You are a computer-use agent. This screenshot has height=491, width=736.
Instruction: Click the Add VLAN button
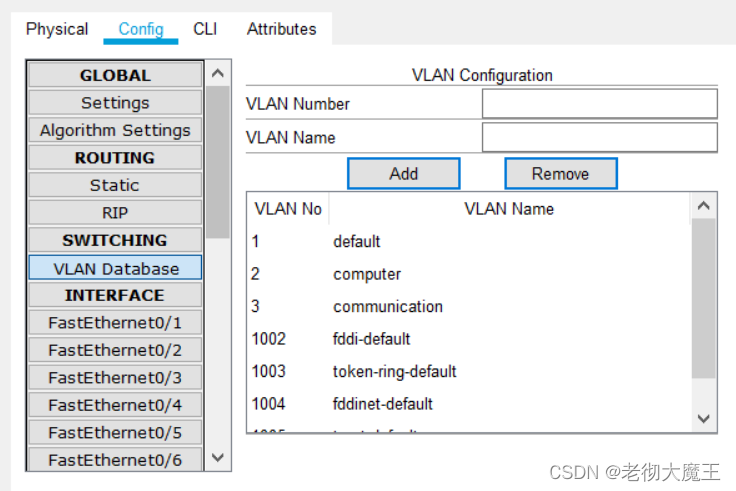(x=403, y=173)
